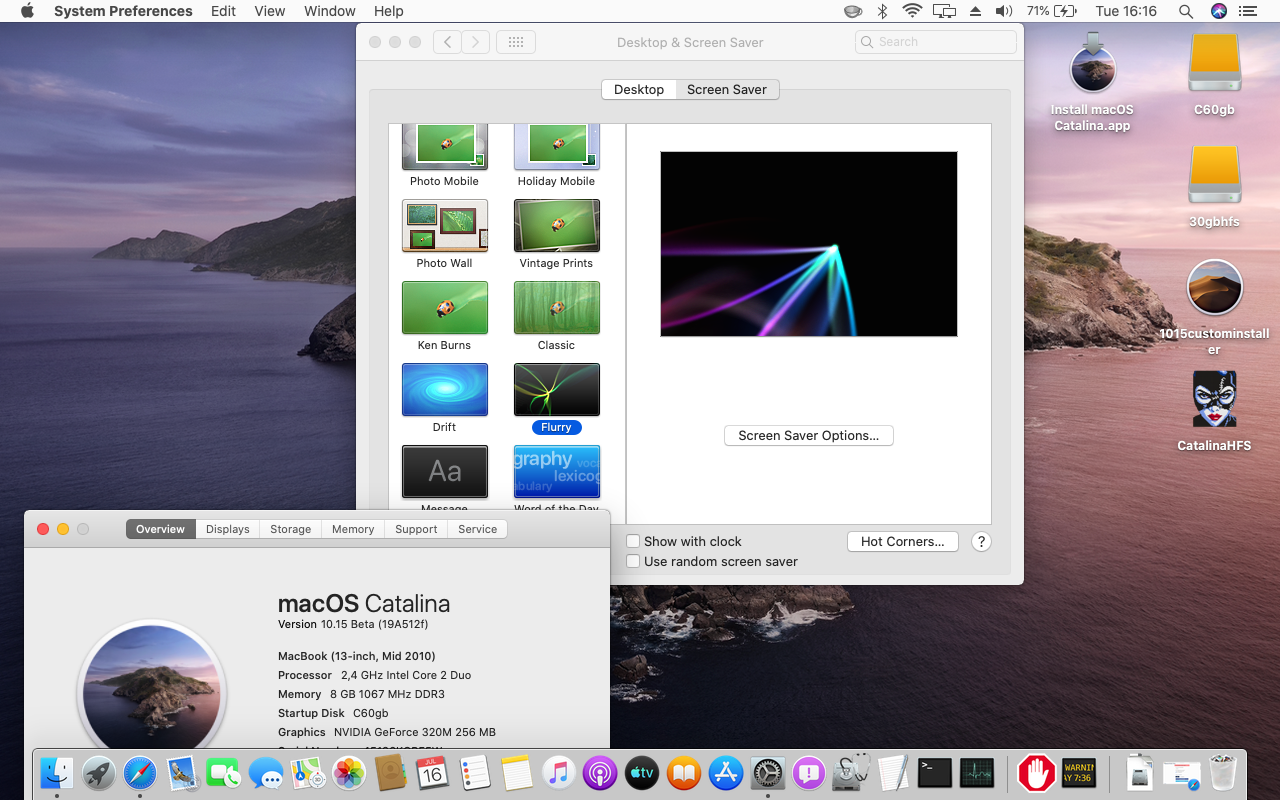Click the display mirroring menu bar icon
The width and height of the screenshot is (1280, 800).
(944, 11)
